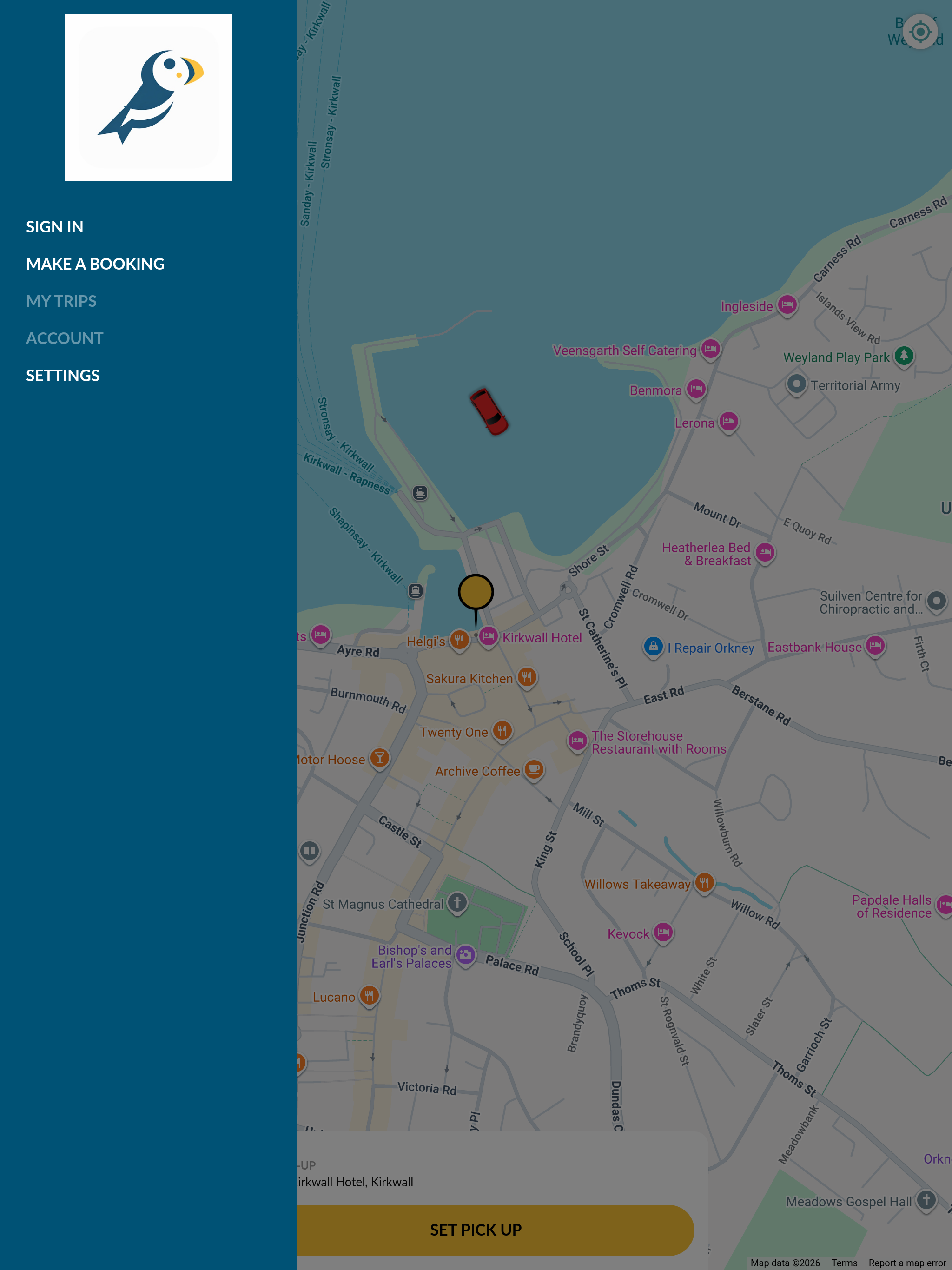Open Settings in sidebar menu
This screenshot has height=1270, width=952.
63,376
